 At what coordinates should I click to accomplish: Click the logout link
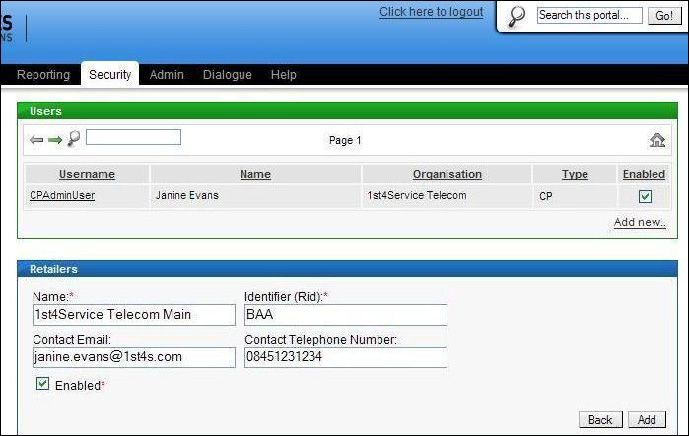pyautogui.click(x=431, y=12)
